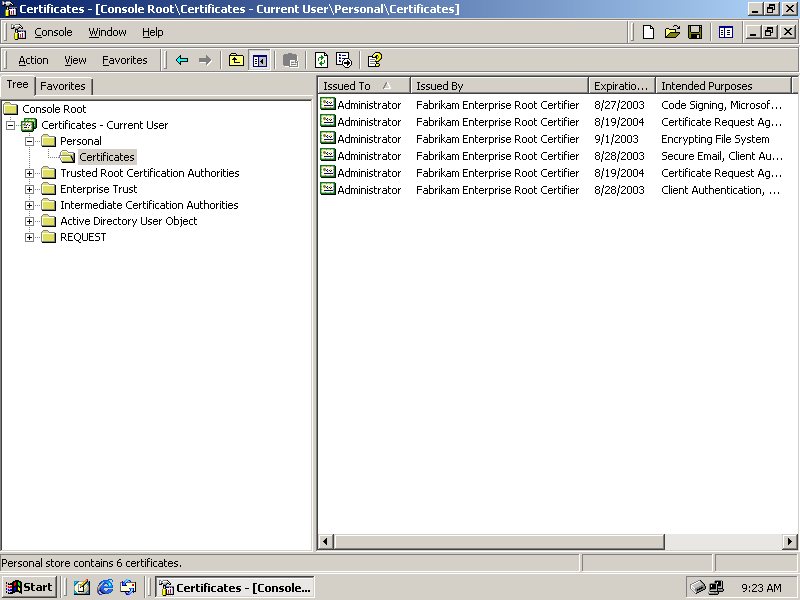Toggle Show/Hide Console Tree button
The image size is (800, 600).
tap(260, 60)
